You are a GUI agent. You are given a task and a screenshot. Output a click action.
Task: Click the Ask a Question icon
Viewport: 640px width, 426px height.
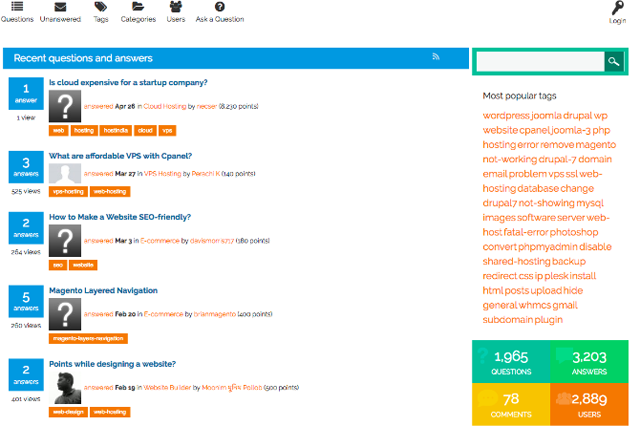coord(219,7)
